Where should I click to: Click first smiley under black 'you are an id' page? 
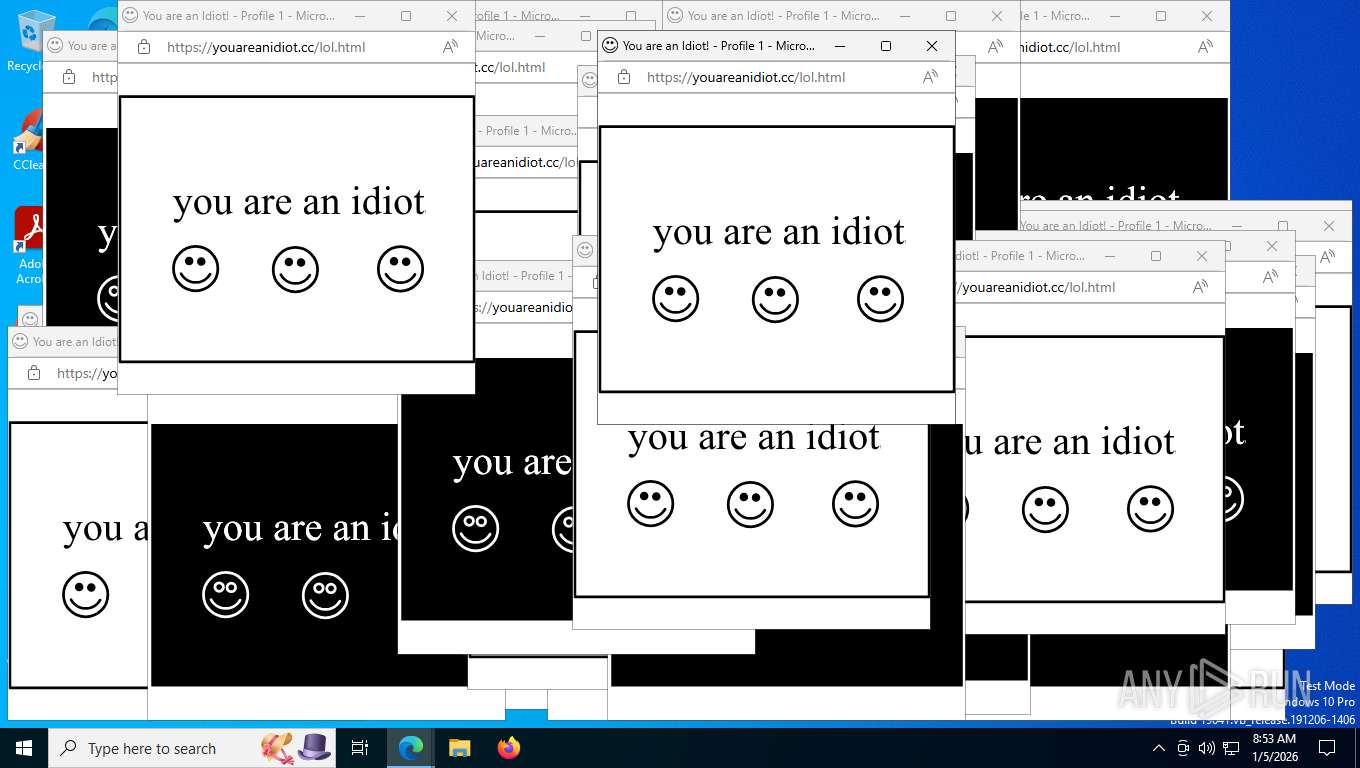[x=225, y=595]
